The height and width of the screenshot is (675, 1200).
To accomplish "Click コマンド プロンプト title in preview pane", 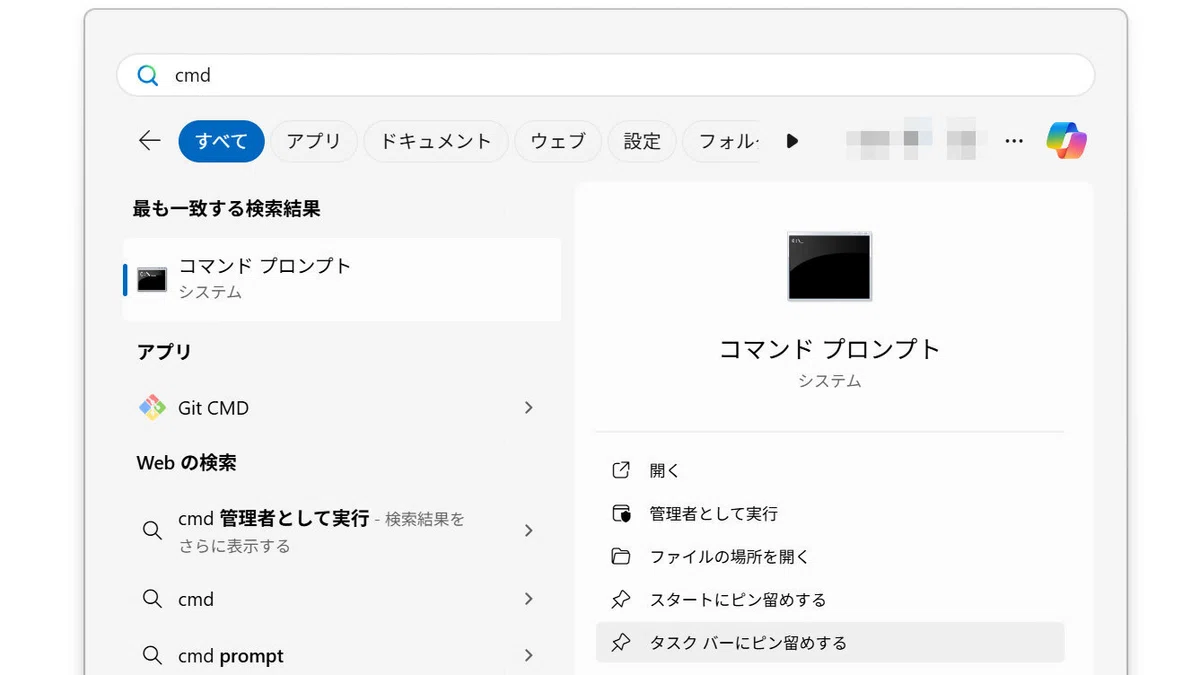I will click(830, 349).
